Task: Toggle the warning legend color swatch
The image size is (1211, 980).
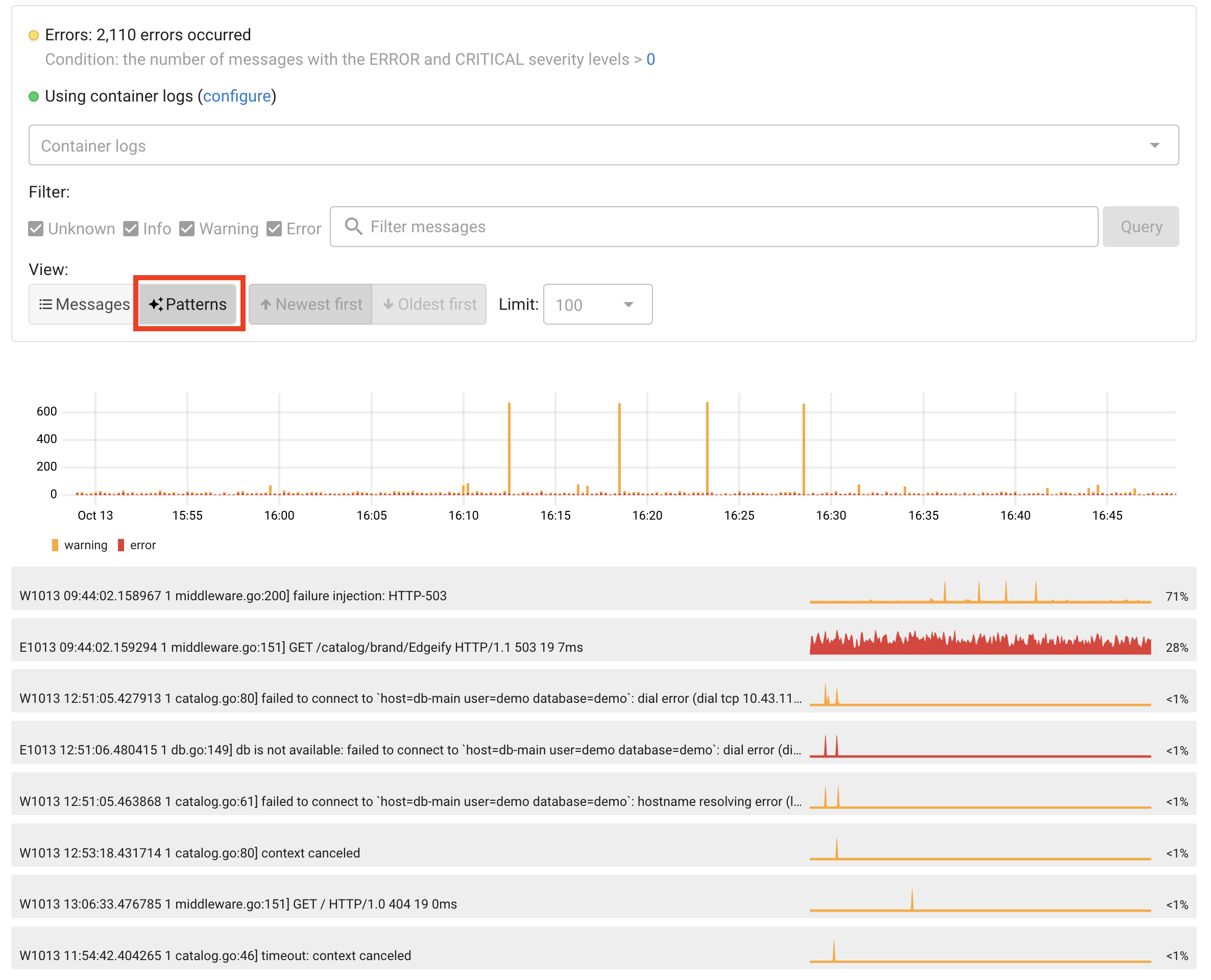Action: (55, 545)
